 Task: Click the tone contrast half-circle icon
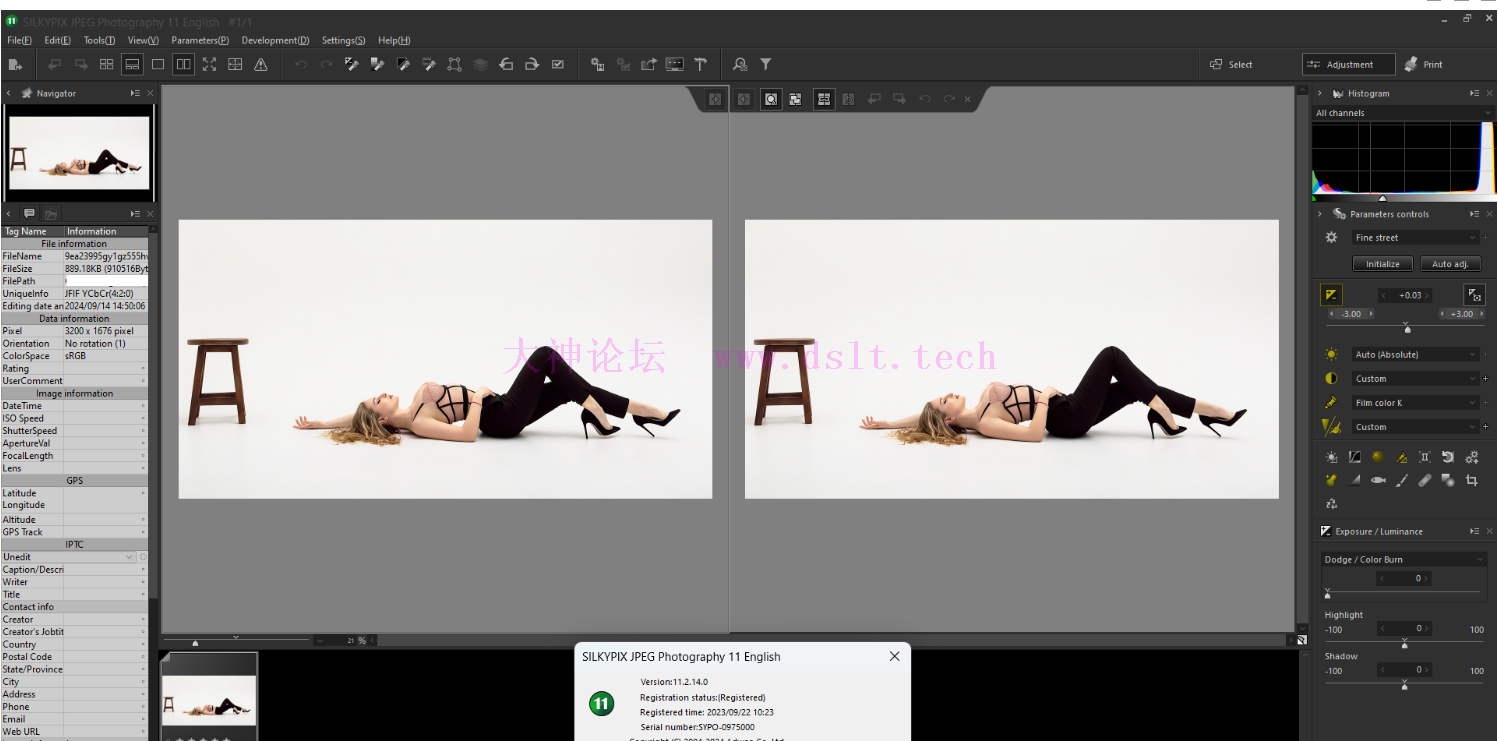(x=1331, y=379)
